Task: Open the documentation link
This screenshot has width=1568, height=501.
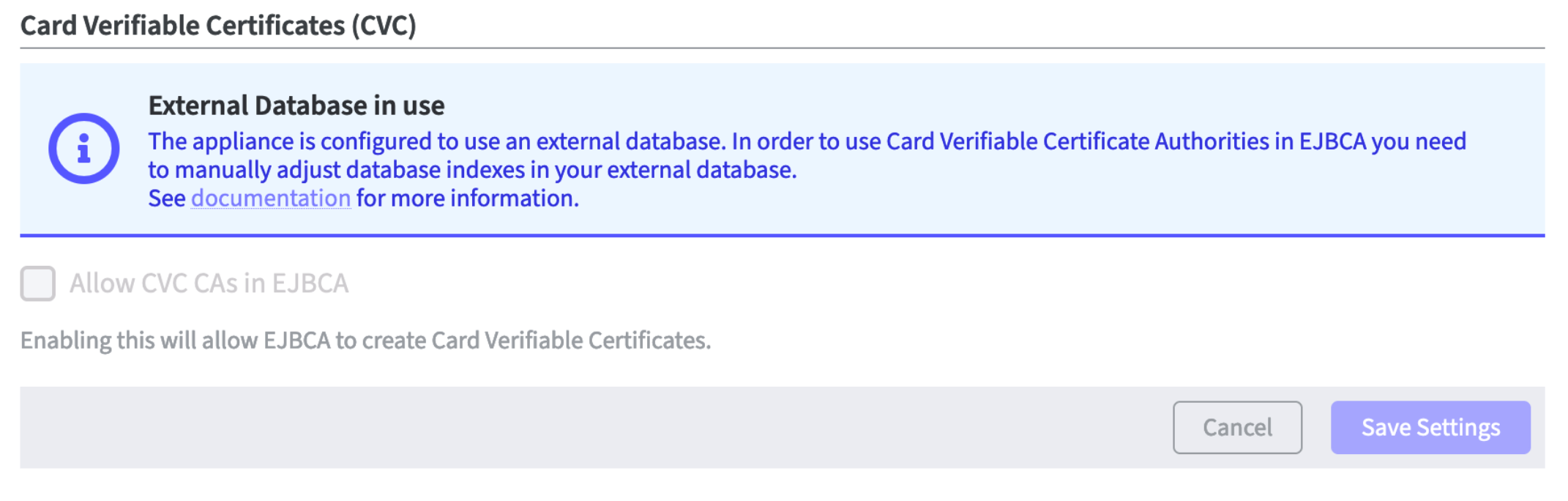Action: coord(270,198)
